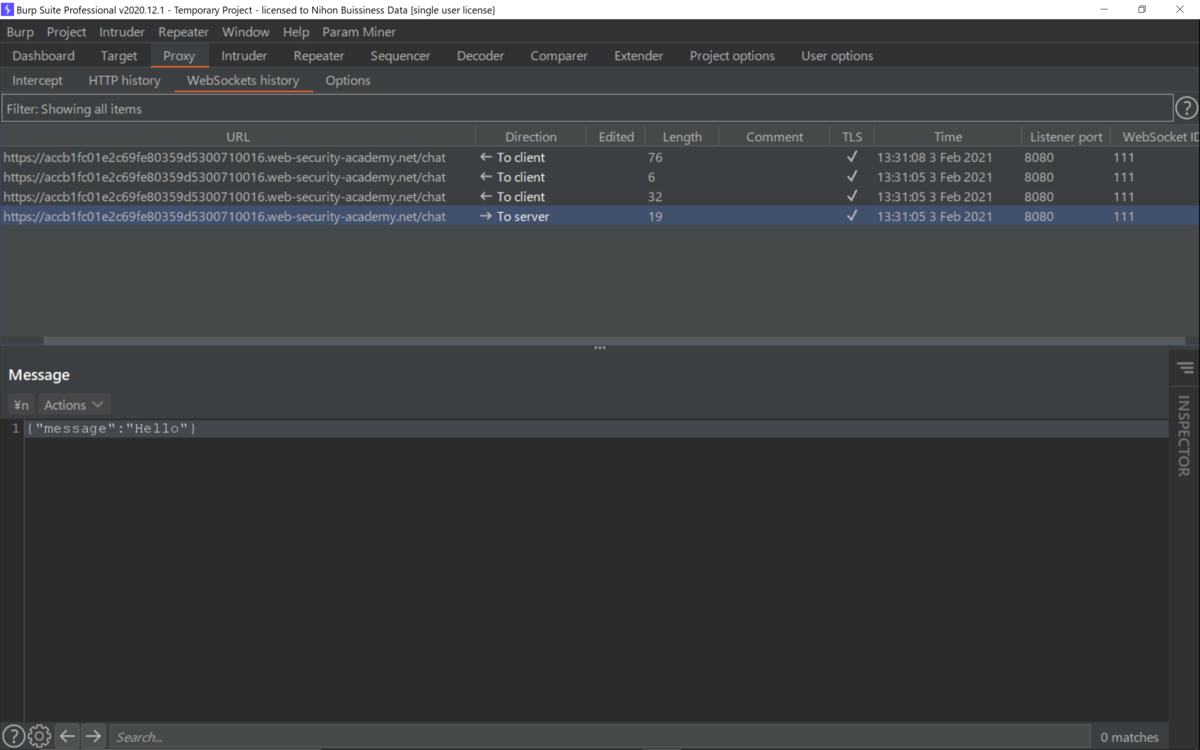This screenshot has width=1200, height=750.
Task: Open the User options tab
Action: pos(837,56)
